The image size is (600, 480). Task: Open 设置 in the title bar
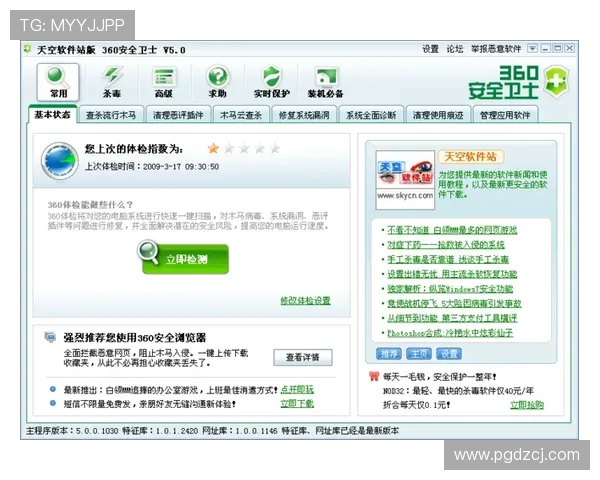(x=430, y=49)
